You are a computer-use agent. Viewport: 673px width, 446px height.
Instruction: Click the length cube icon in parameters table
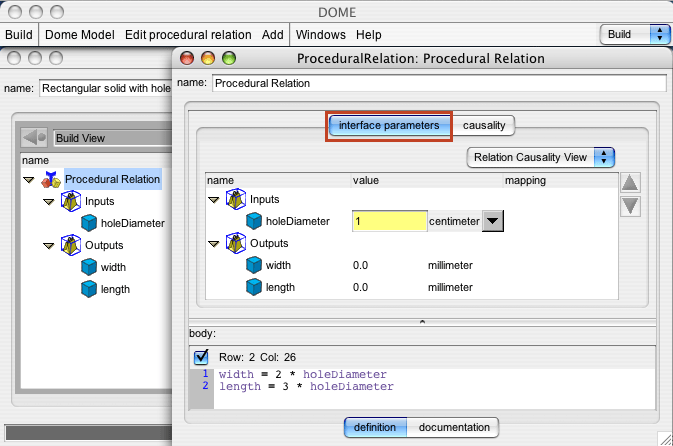click(254, 287)
